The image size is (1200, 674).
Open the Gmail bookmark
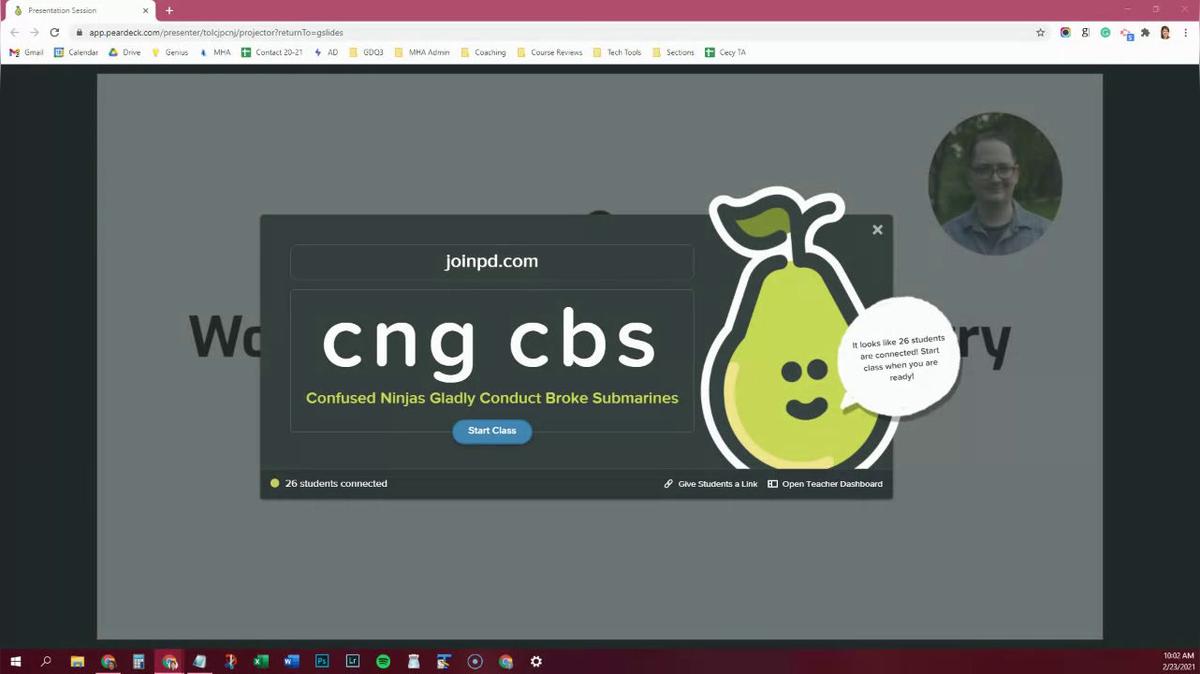27,52
